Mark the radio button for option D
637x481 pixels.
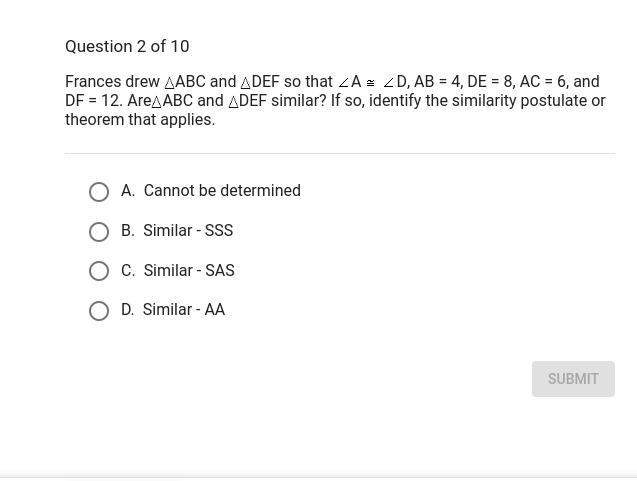click(x=99, y=311)
